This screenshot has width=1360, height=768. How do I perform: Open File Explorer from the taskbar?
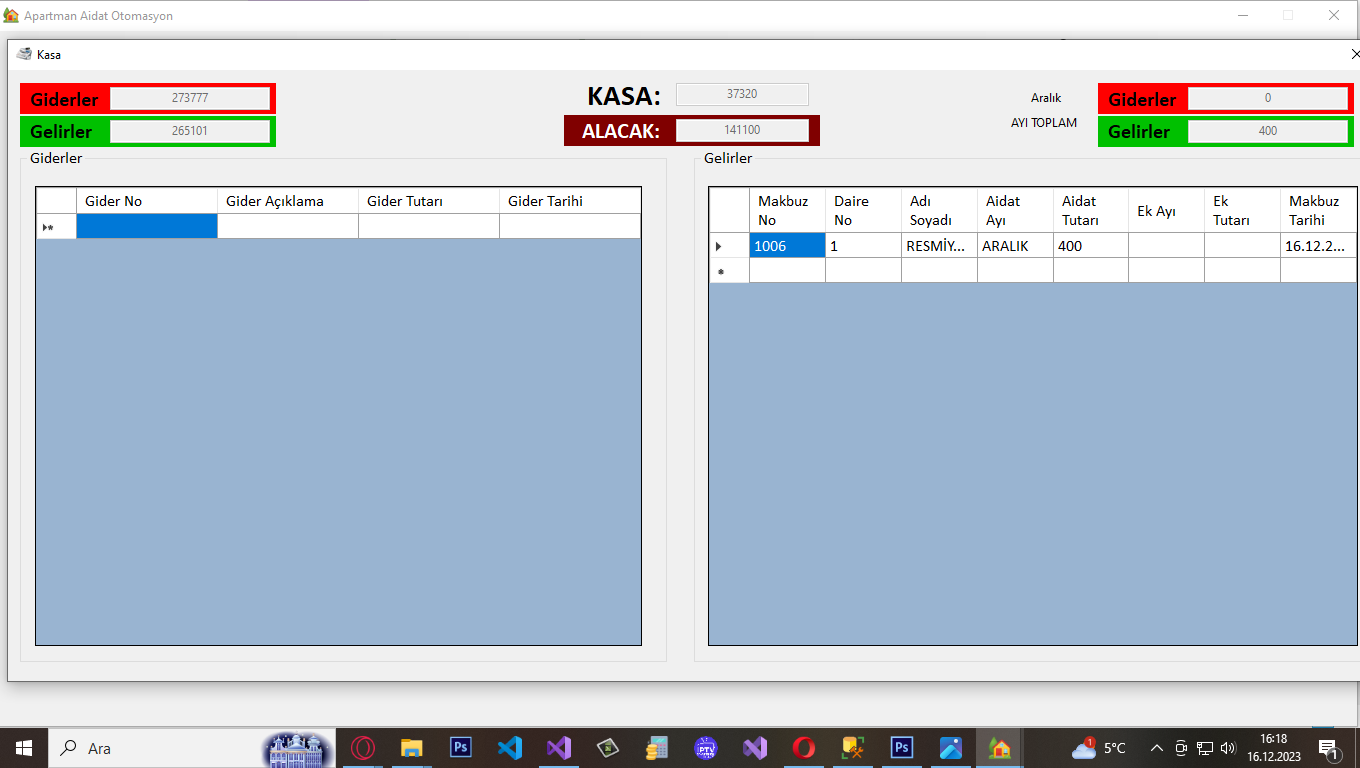coord(411,748)
